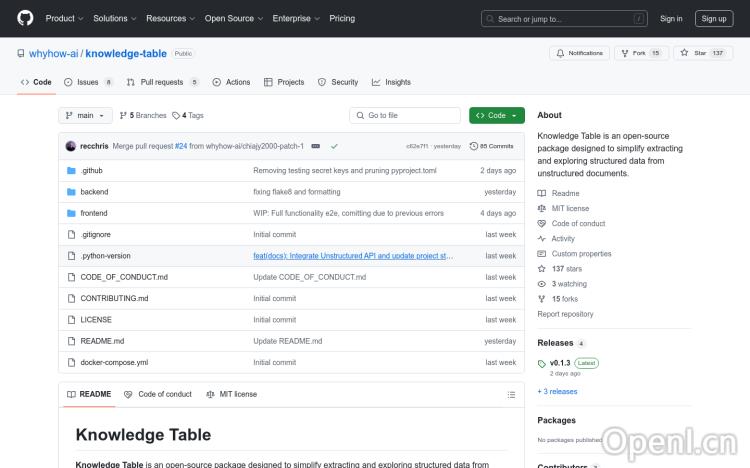Expand the Enterprise menu
This screenshot has width=750, height=468.
(x=296, y=18)
